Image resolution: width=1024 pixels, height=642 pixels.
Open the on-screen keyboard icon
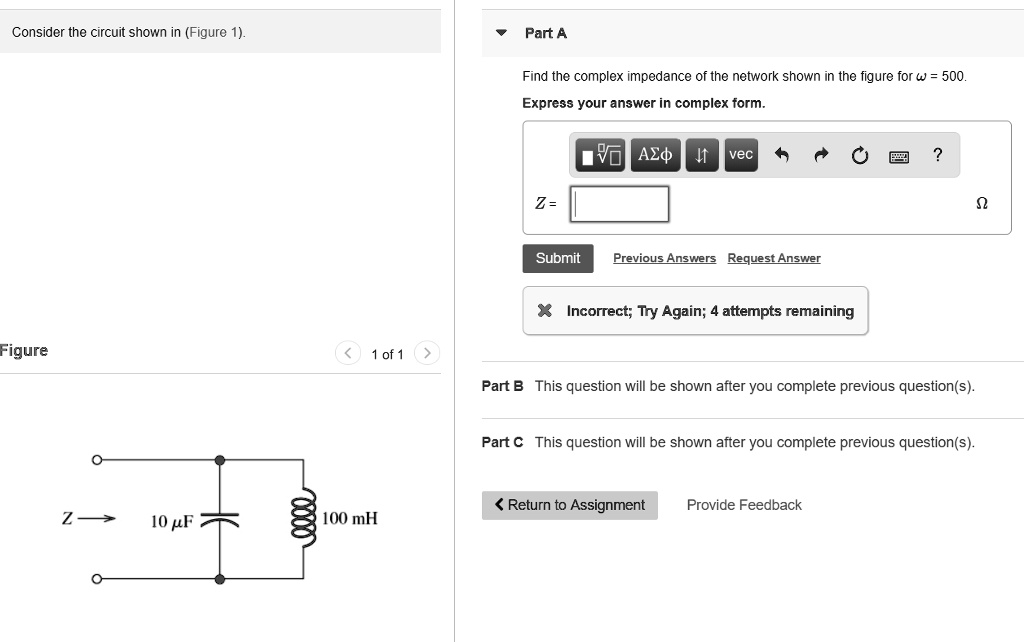pos(898,155)
